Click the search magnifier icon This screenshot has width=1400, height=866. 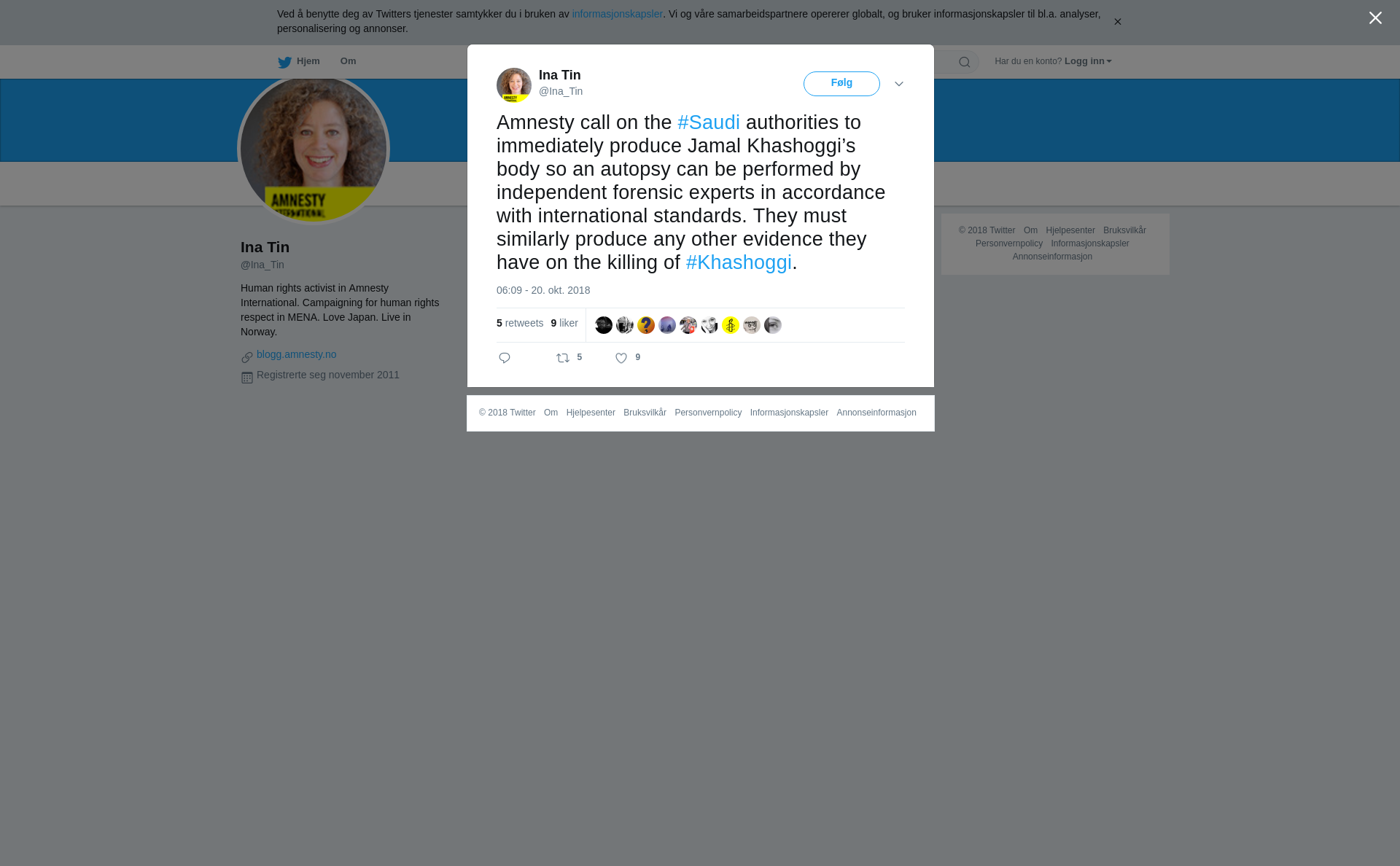coord(965,63)
